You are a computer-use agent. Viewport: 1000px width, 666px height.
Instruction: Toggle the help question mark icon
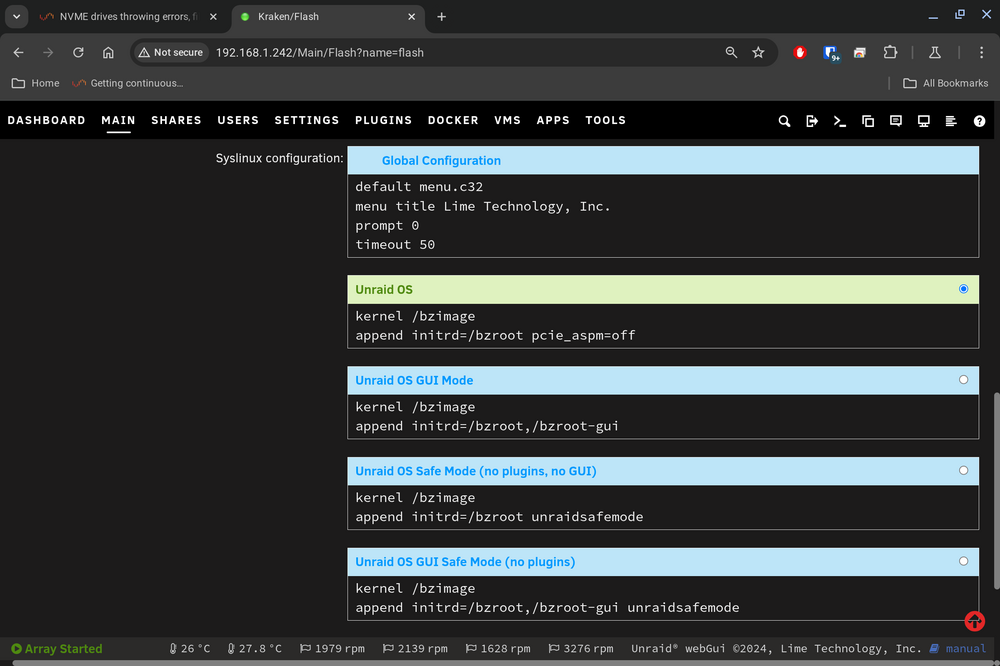point(979,121)
